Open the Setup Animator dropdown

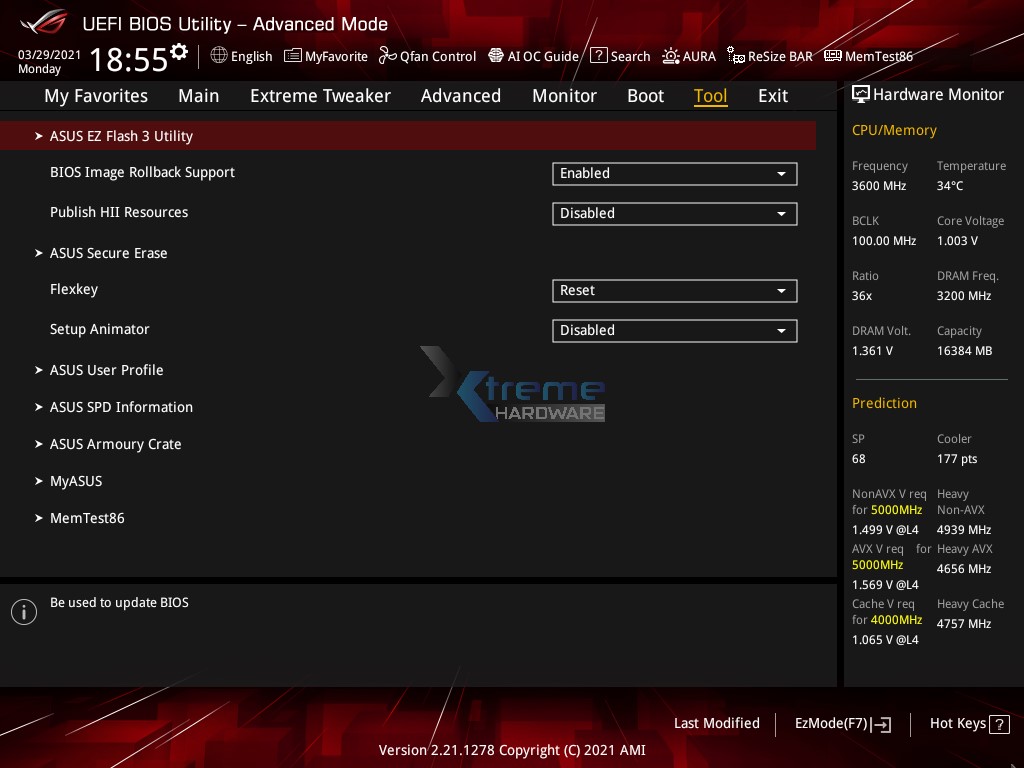pyautogui.click(x=675, y=330)
